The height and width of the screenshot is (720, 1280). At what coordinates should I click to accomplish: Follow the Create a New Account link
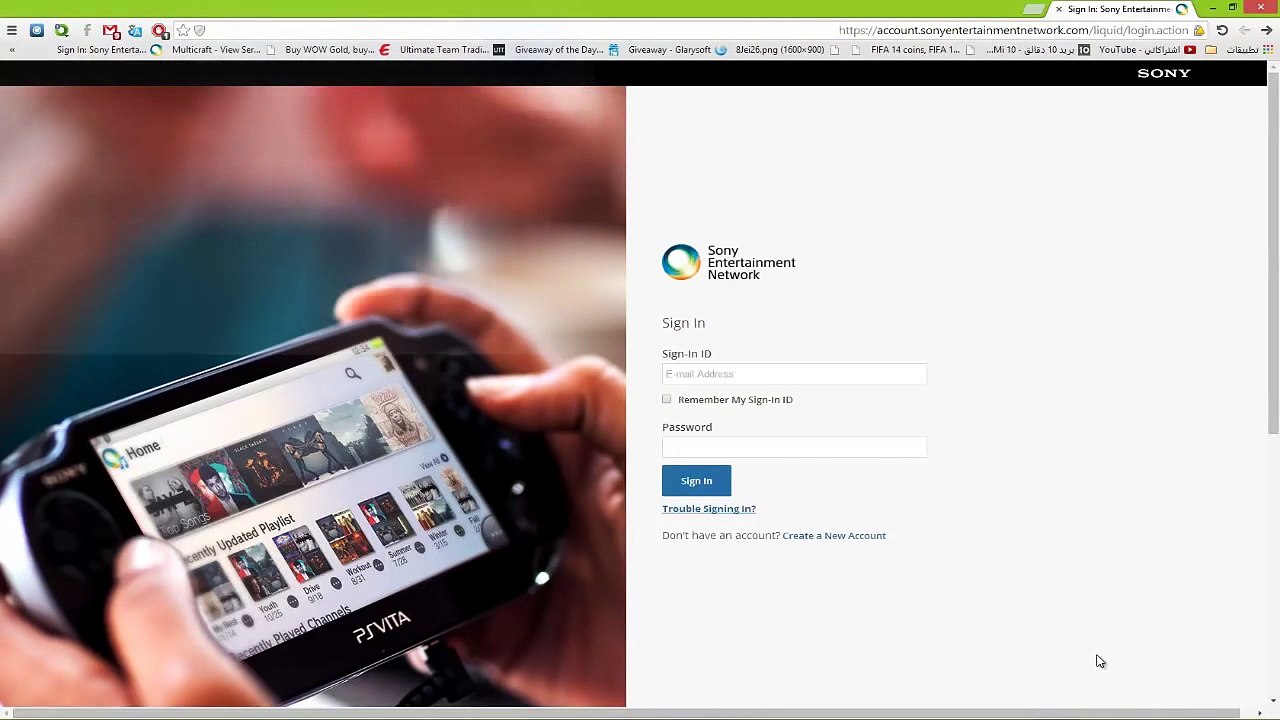tap(834, 536)
